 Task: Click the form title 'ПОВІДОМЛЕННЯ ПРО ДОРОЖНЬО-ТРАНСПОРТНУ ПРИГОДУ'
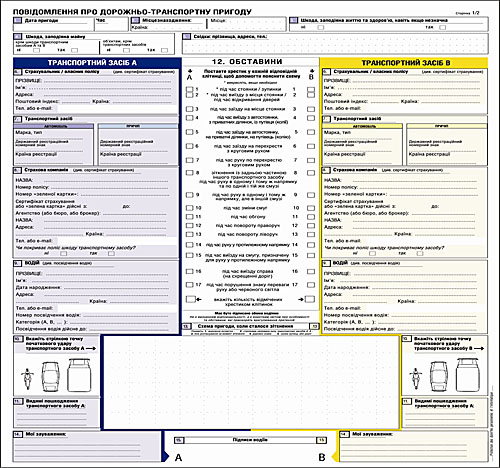tap(132, 12)
